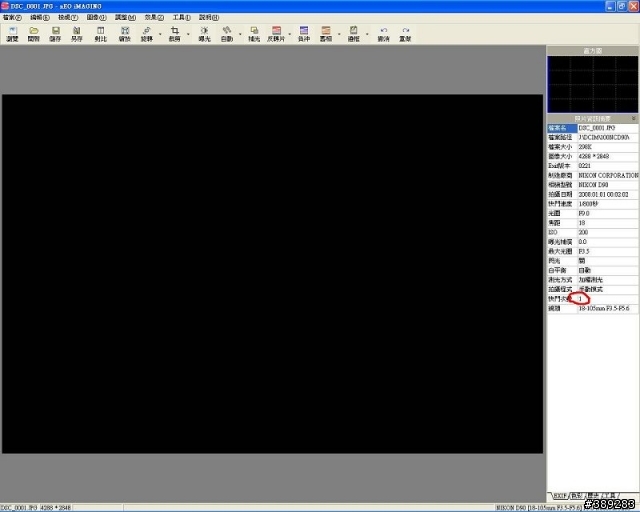Open the 工具 Tools menu

point(181,18)
